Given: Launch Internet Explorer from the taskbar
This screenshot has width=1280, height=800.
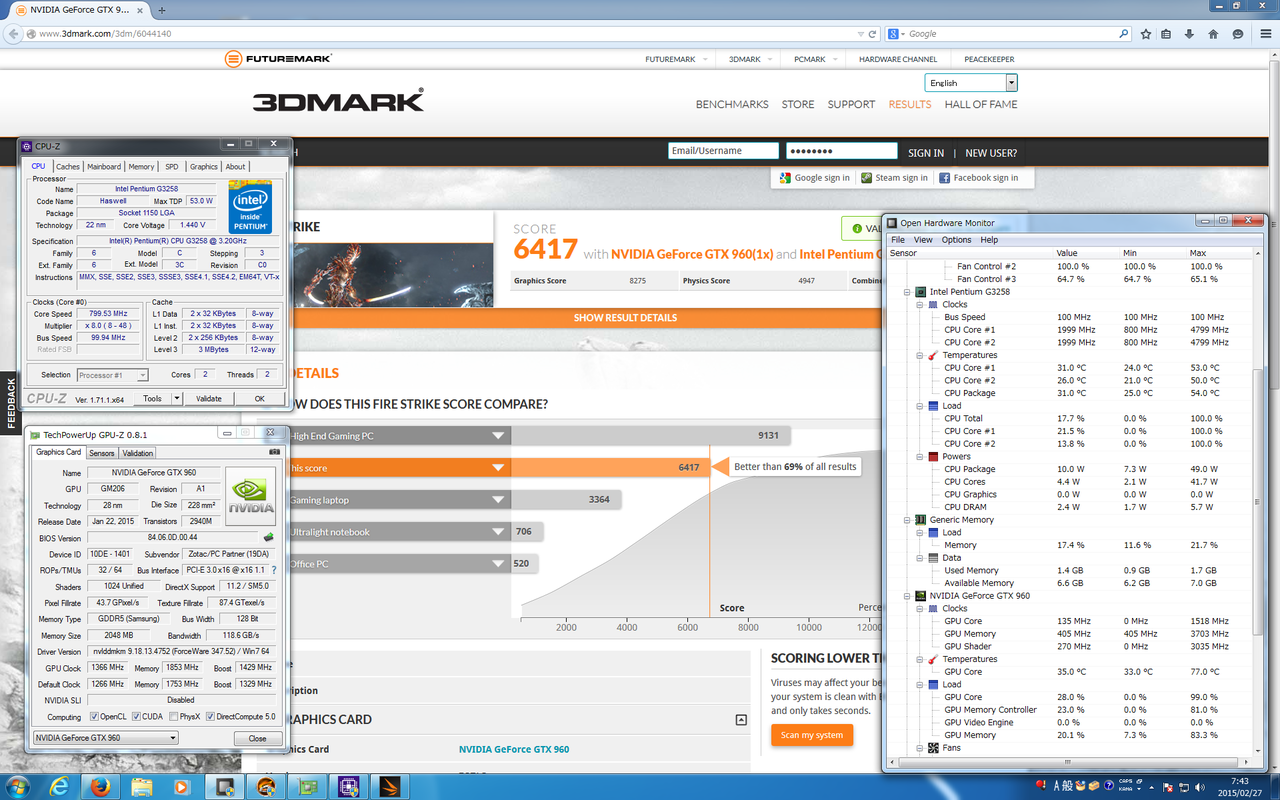Looking at the screenshot, I should coord(59,786).
